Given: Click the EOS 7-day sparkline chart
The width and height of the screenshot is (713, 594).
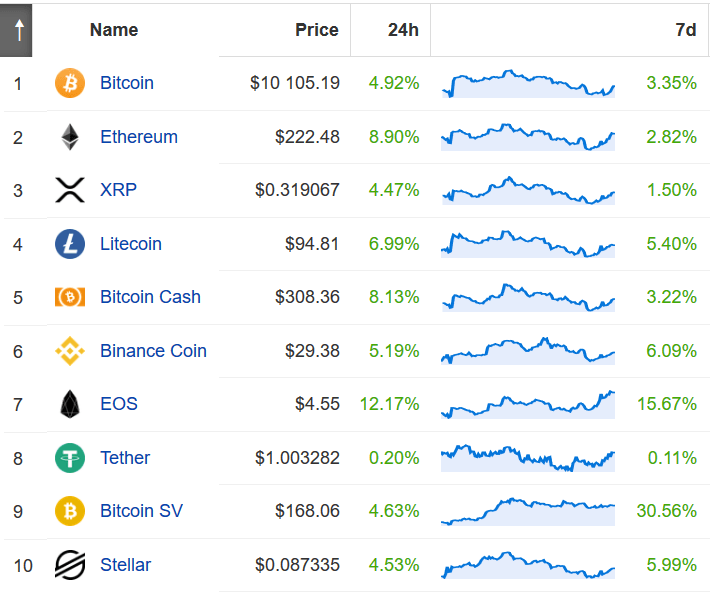Looking at the screenshot, I should tap(528, 404).
